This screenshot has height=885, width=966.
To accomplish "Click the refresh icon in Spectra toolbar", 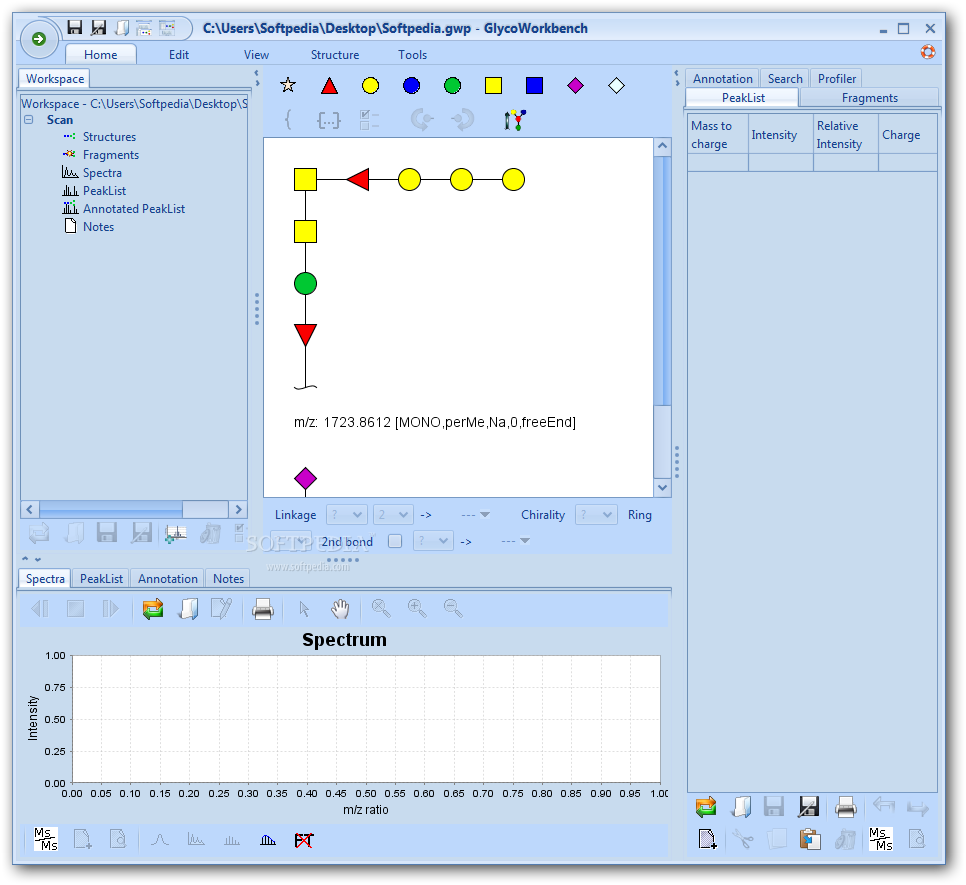I will click(153, 608).
